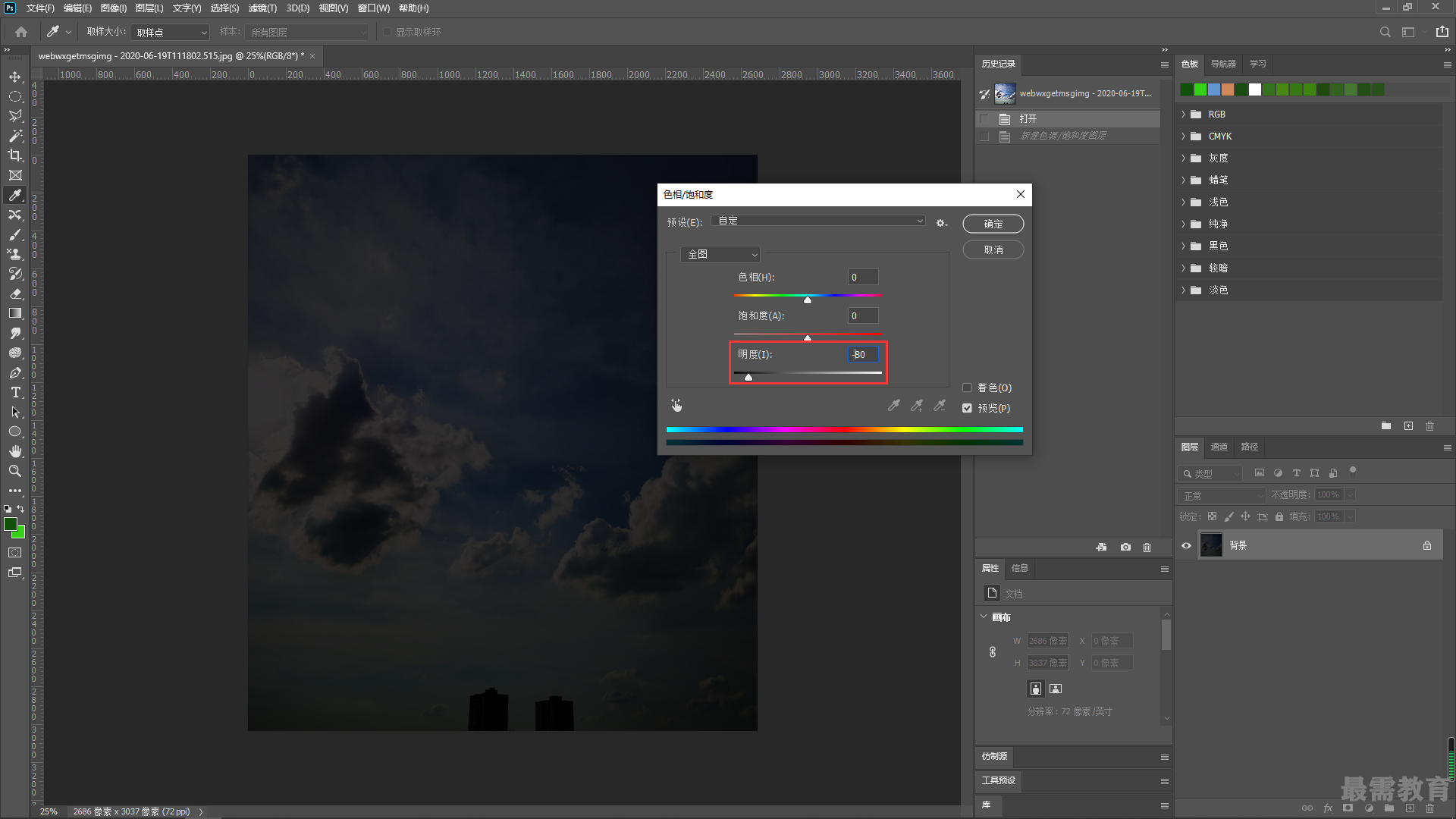Open the Master channel dropdown
This screenshot has height=819, width=1456.
(x=720, y=254)
